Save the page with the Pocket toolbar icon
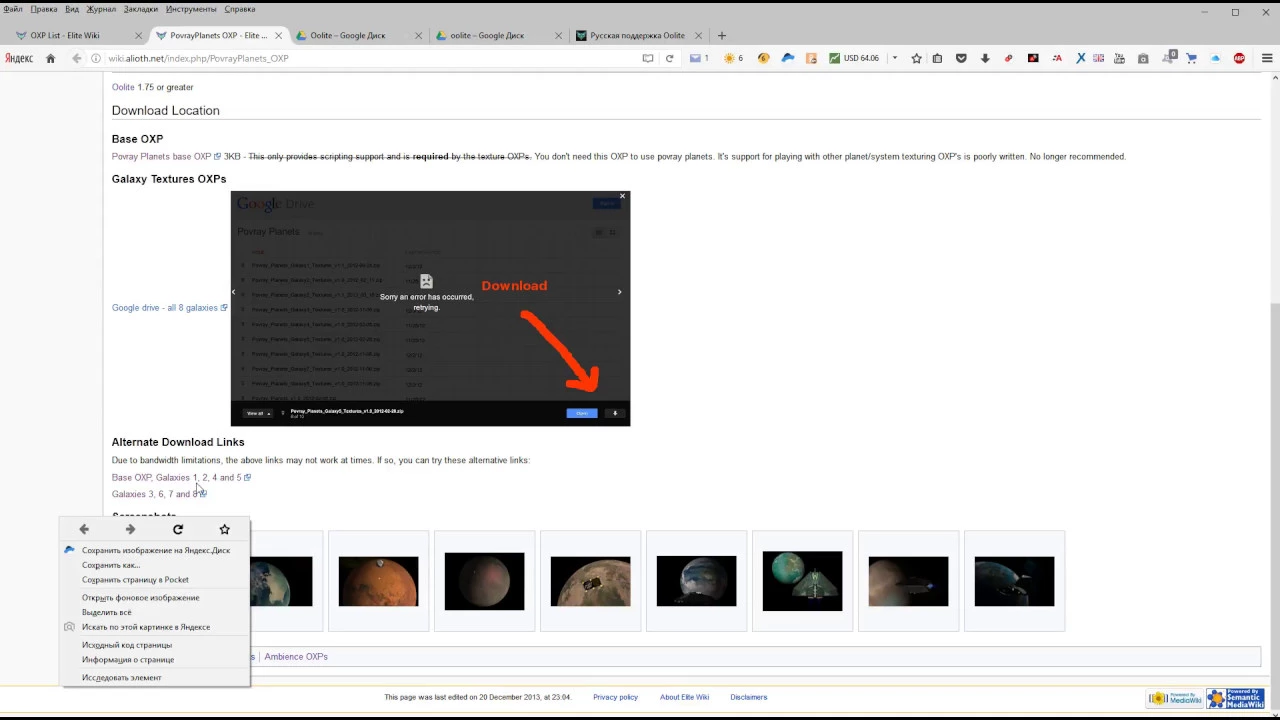1280x720 pixels. [961, 58]
